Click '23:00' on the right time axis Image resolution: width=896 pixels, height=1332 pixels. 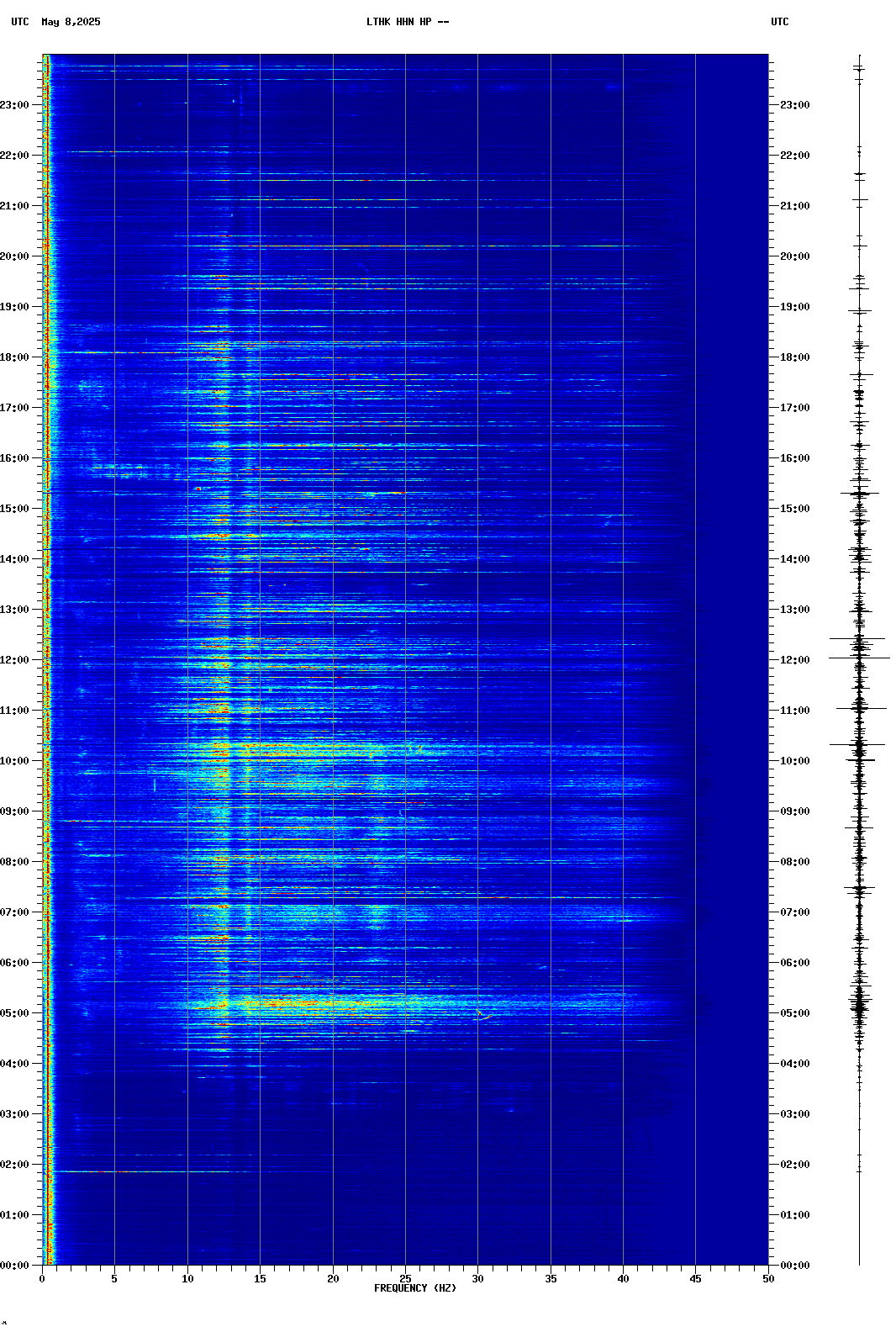(x=795, y=105)
